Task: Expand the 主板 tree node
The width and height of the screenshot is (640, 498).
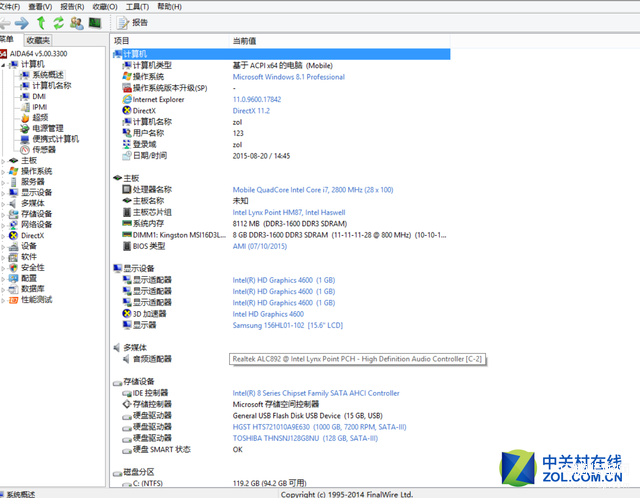Action: coord(3,161)
